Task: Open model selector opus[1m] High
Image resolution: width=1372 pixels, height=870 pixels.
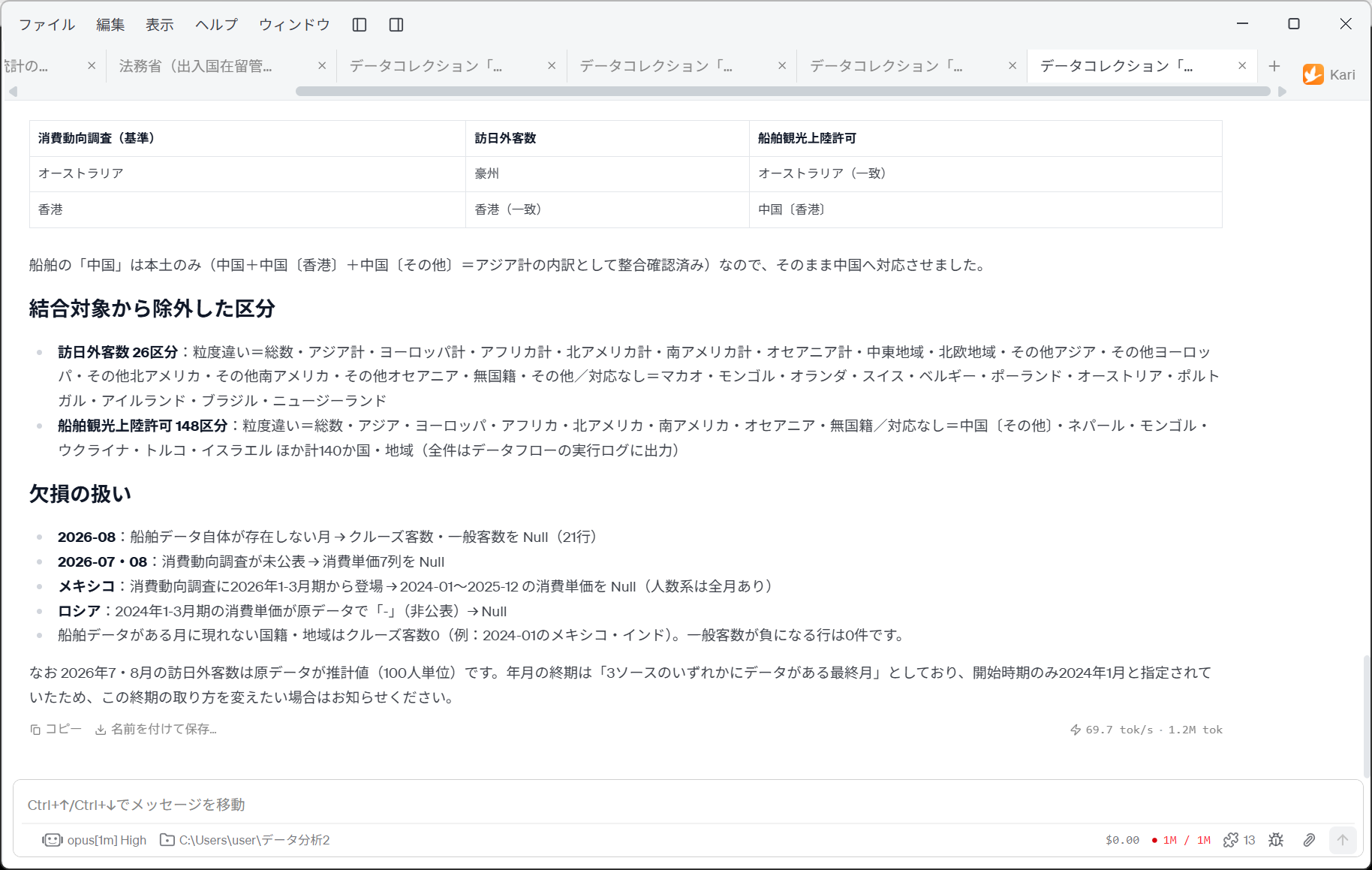Action: coord(95,840)
